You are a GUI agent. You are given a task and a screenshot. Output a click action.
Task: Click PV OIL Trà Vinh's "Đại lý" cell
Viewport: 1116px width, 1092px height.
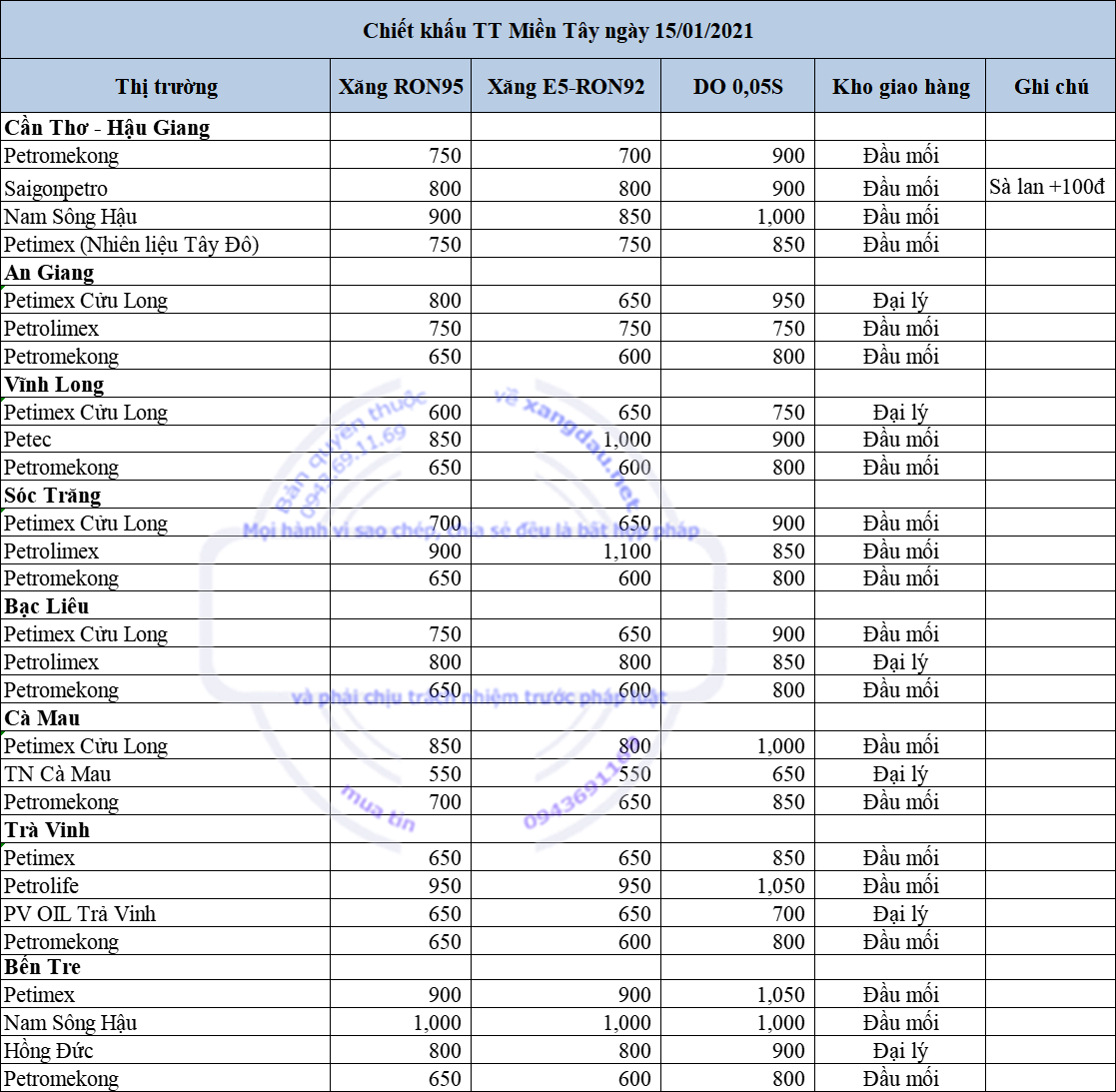[900, 912]
